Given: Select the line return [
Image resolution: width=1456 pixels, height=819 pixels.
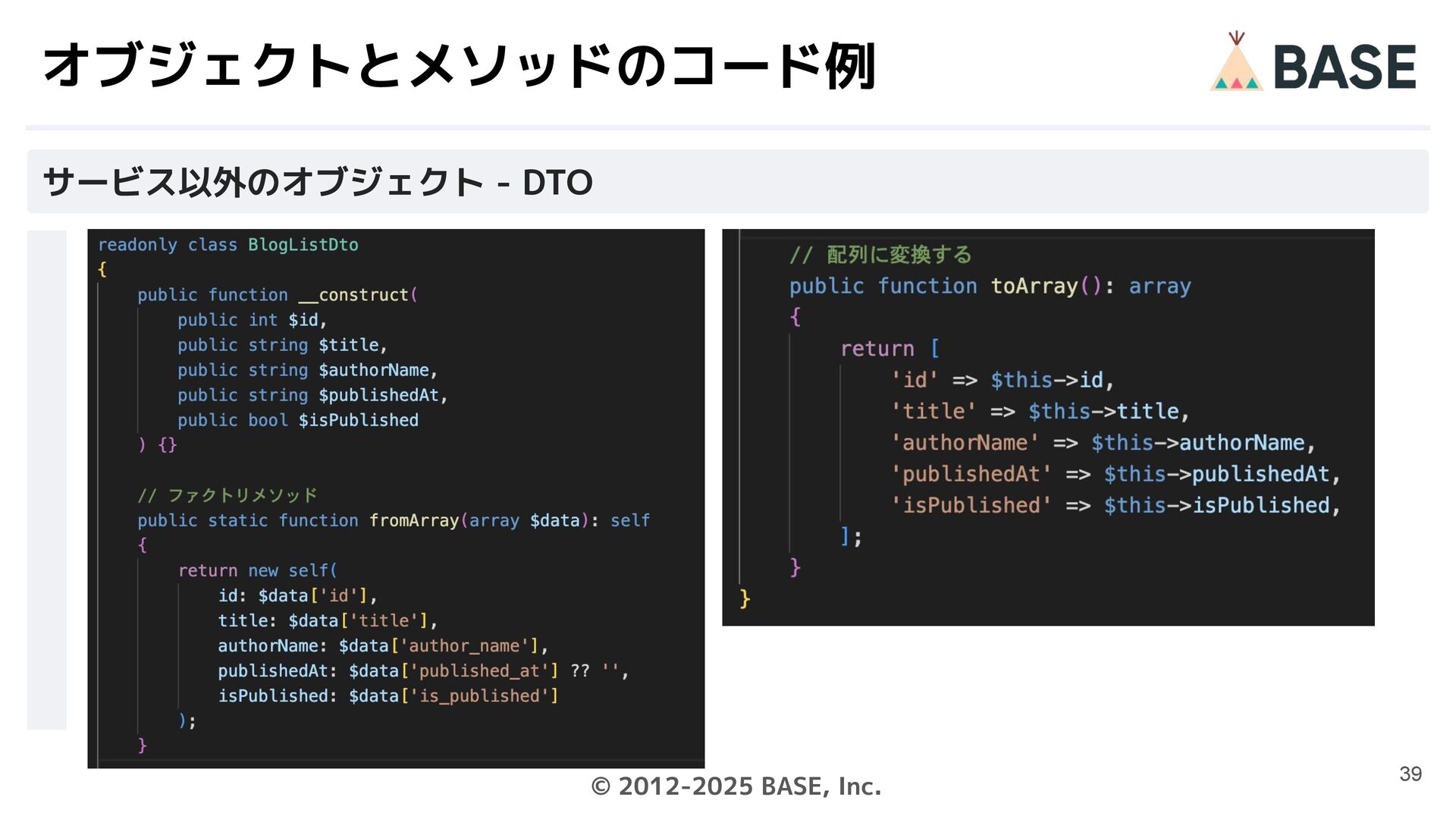Looking at the screenshot, I should (x=890, y=349).
